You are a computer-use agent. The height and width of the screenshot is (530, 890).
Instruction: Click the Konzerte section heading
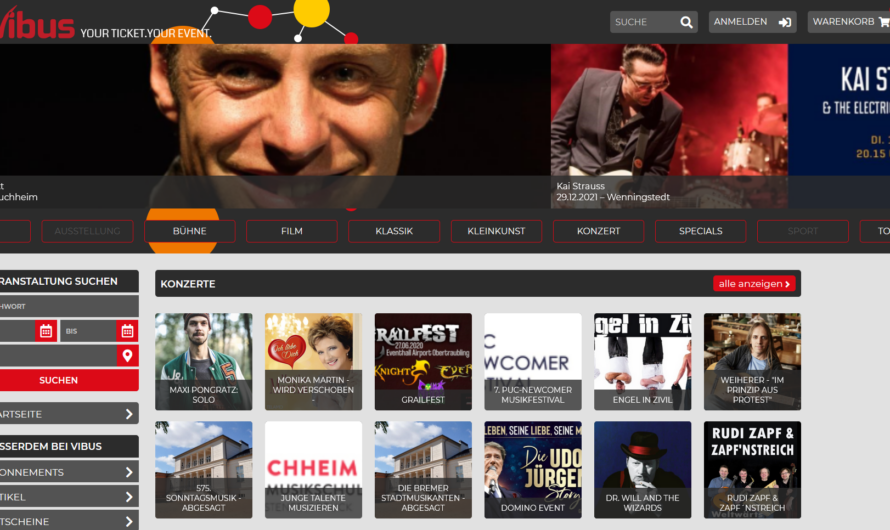point(188,284)
